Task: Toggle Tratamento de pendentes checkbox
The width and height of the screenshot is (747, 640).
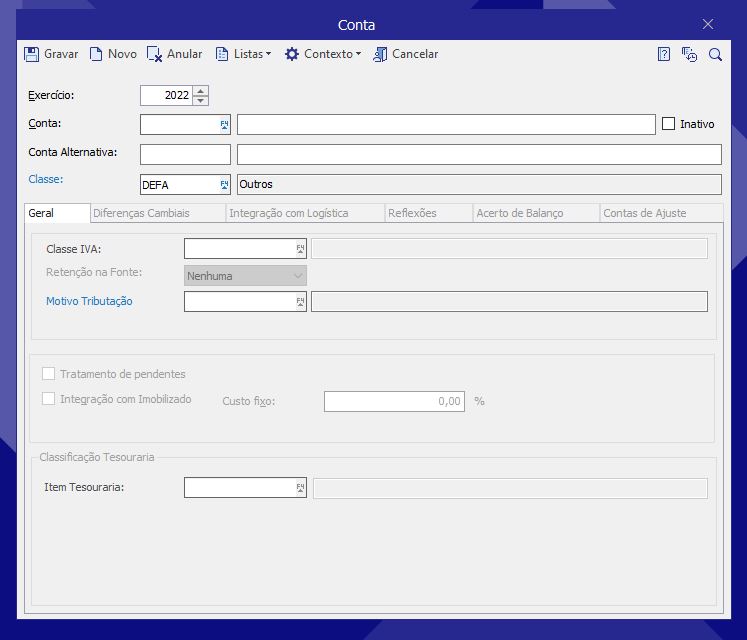Action: click(x=48, y=374)
